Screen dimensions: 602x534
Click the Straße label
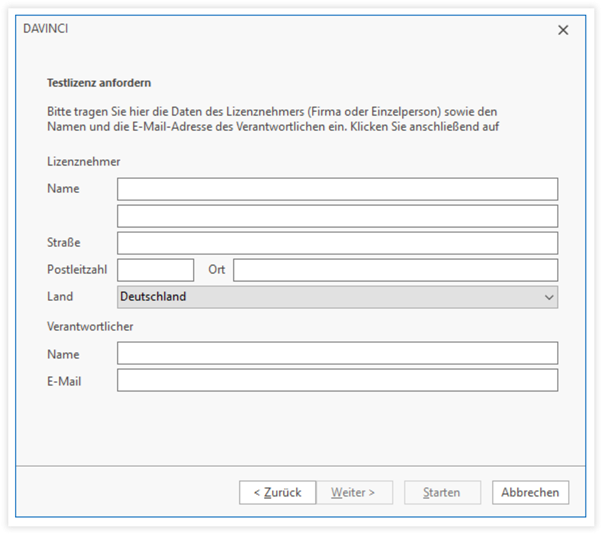[63, 243]
